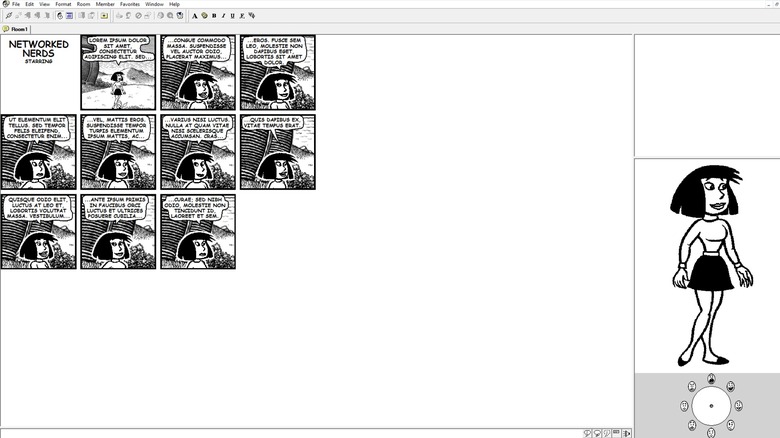Click the Connect toolbar icon
Image resolution: width=780 pixels, height=438 pixels.
pos(9,16)
